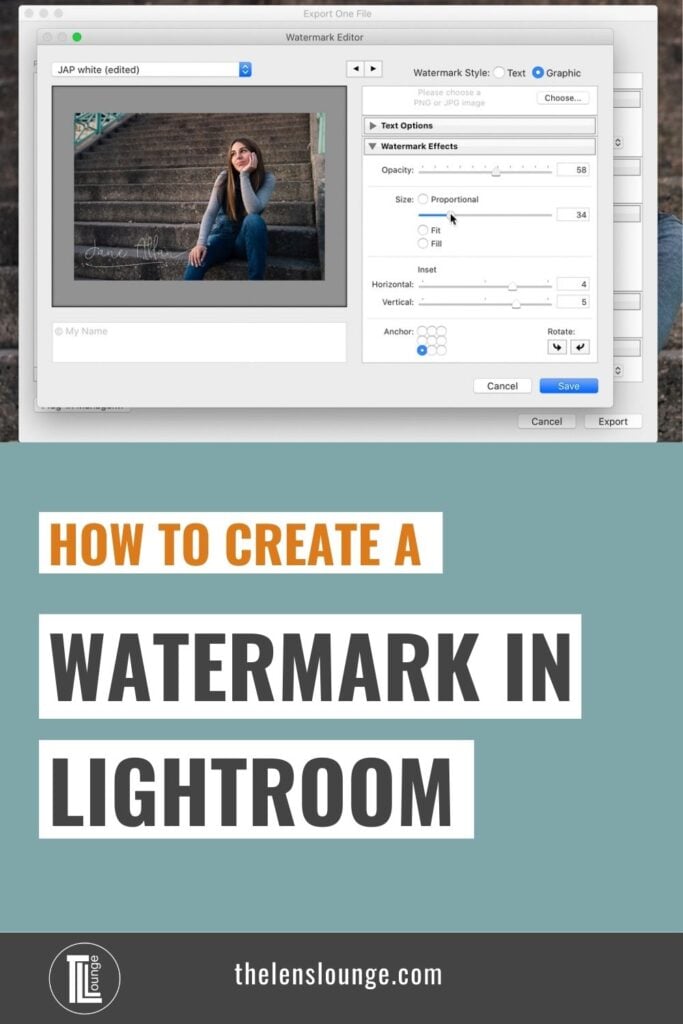Select the Fill size option
683x1024 pixels.
[423, 244]
